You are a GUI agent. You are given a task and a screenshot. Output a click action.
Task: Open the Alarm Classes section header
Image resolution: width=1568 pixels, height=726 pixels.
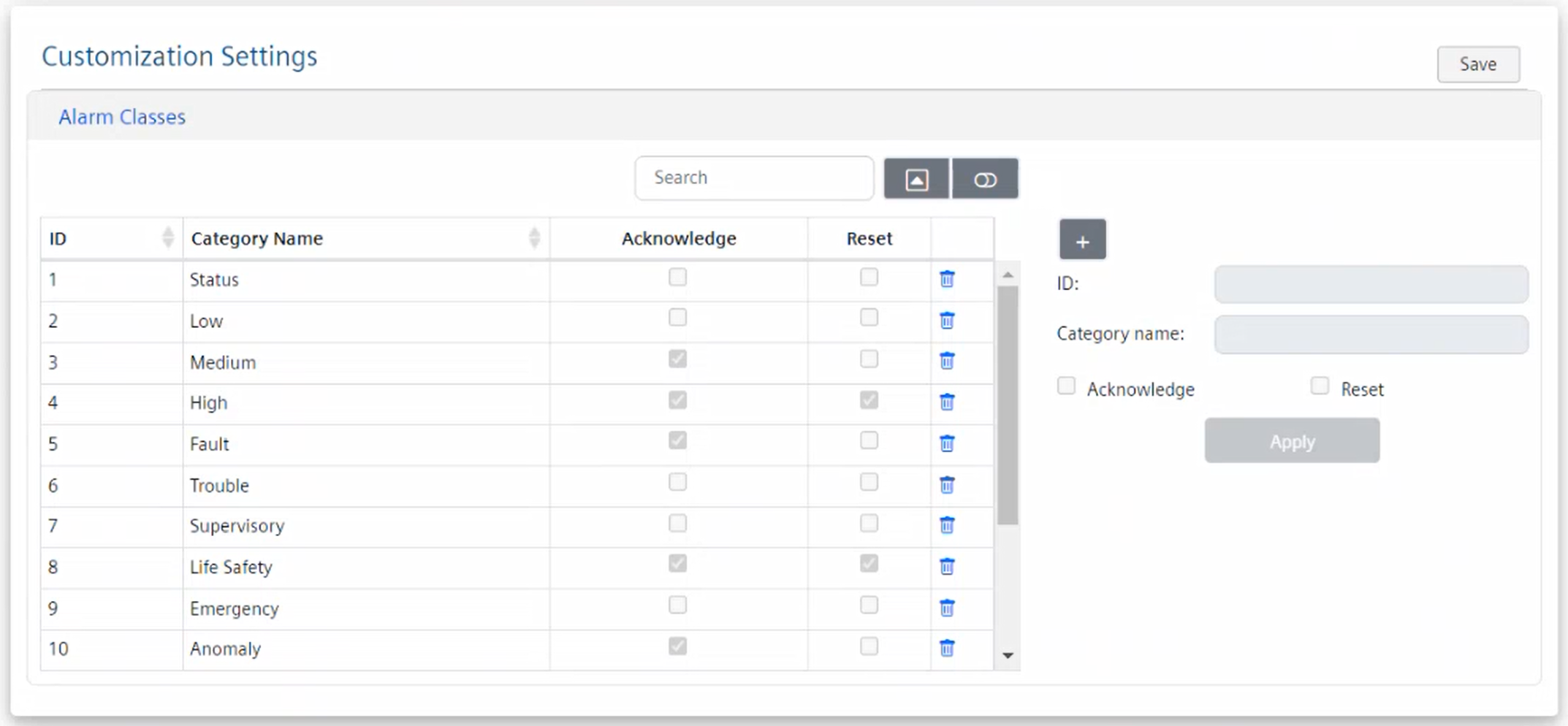pyautogui.click(x=122, y=117)
